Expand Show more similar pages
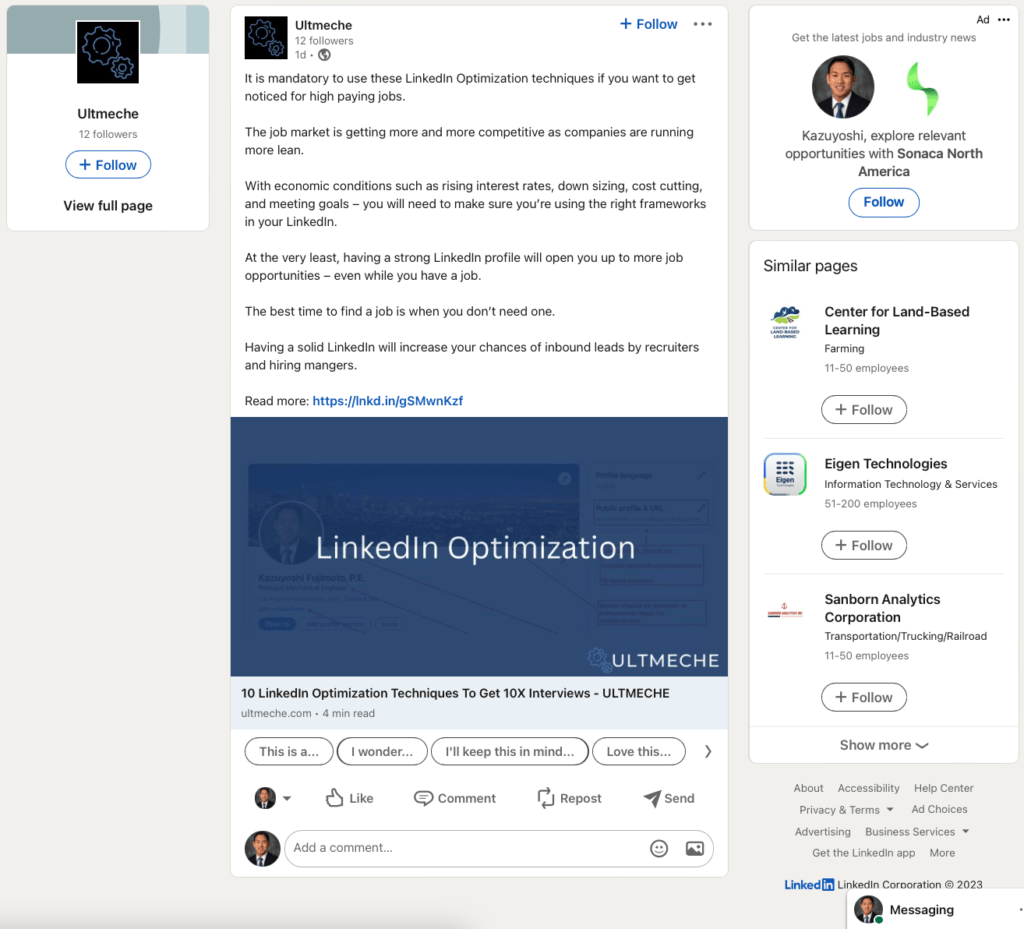1024x929 pixels. tap(884, 745)
